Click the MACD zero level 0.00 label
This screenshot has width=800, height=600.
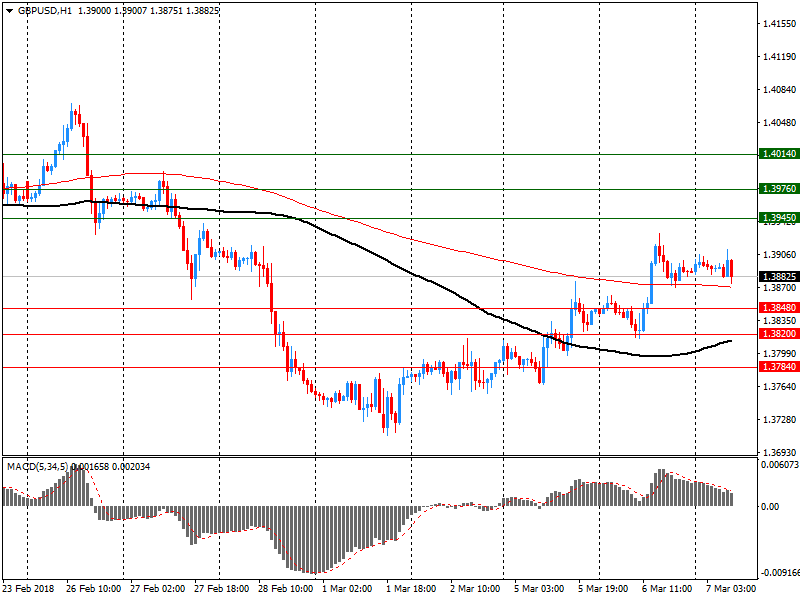[769, 506]
